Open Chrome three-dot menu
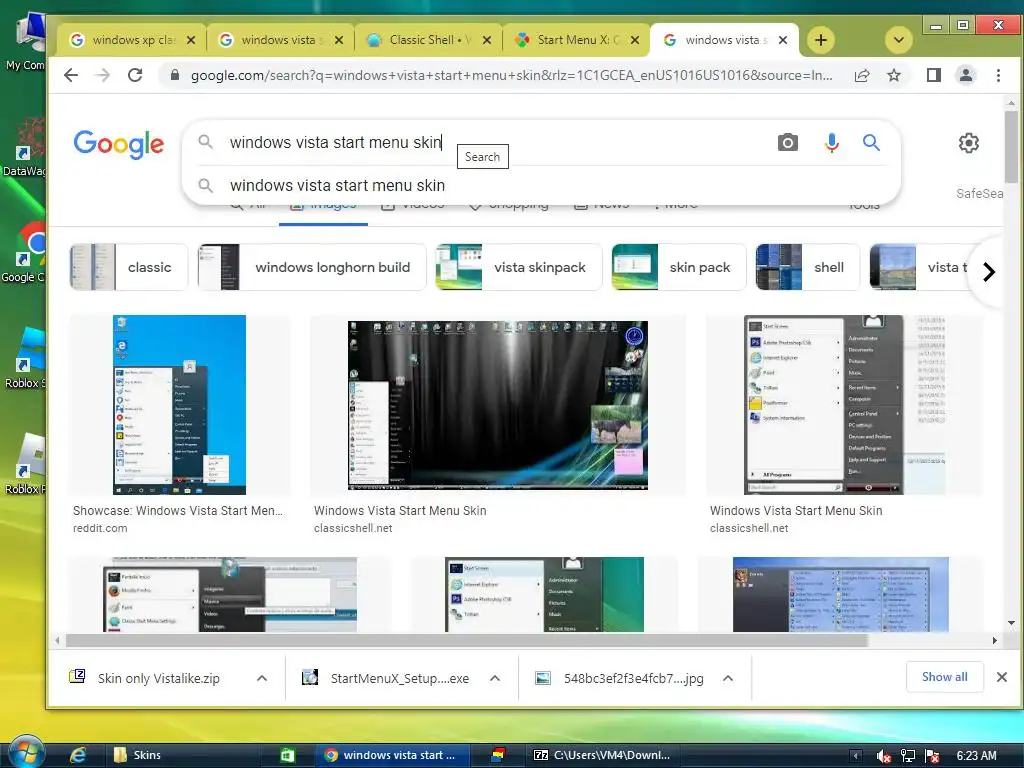Screen dimensions: 1024x768 (998, 75)
